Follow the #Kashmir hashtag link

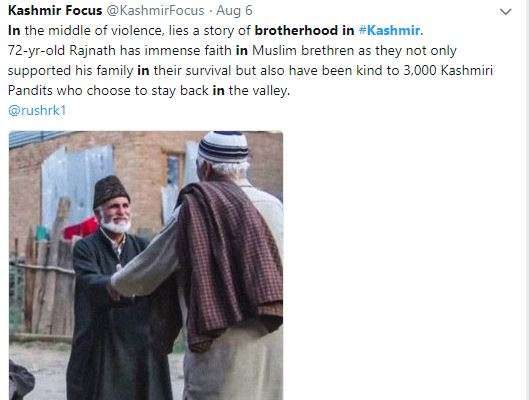390,30
